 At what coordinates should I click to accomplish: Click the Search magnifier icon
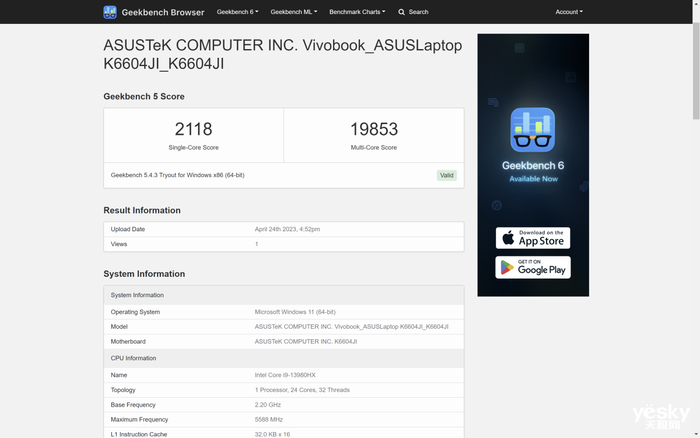[401, 12]
